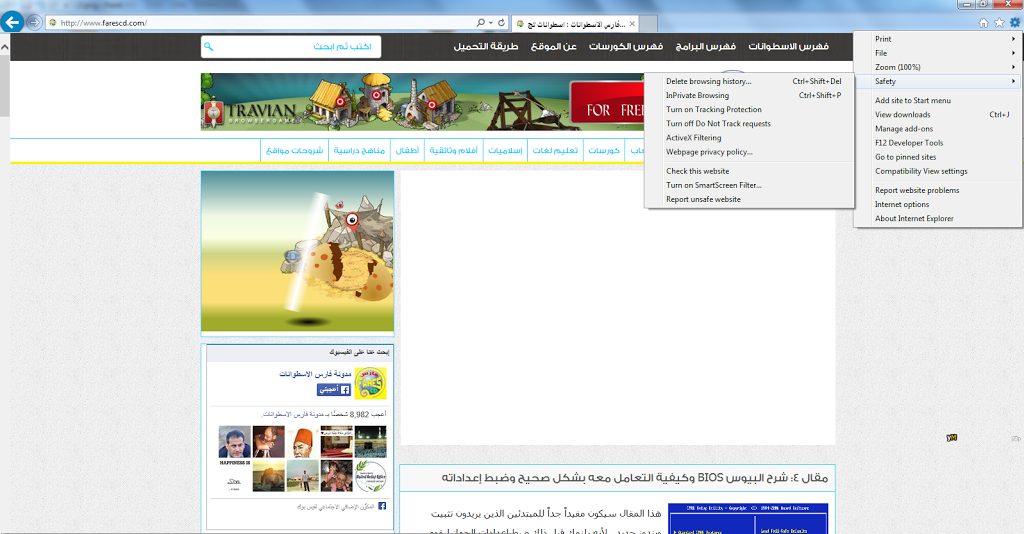Click the Travian egg animation ad
1024x534 pixels.
[x=297, y=251]
